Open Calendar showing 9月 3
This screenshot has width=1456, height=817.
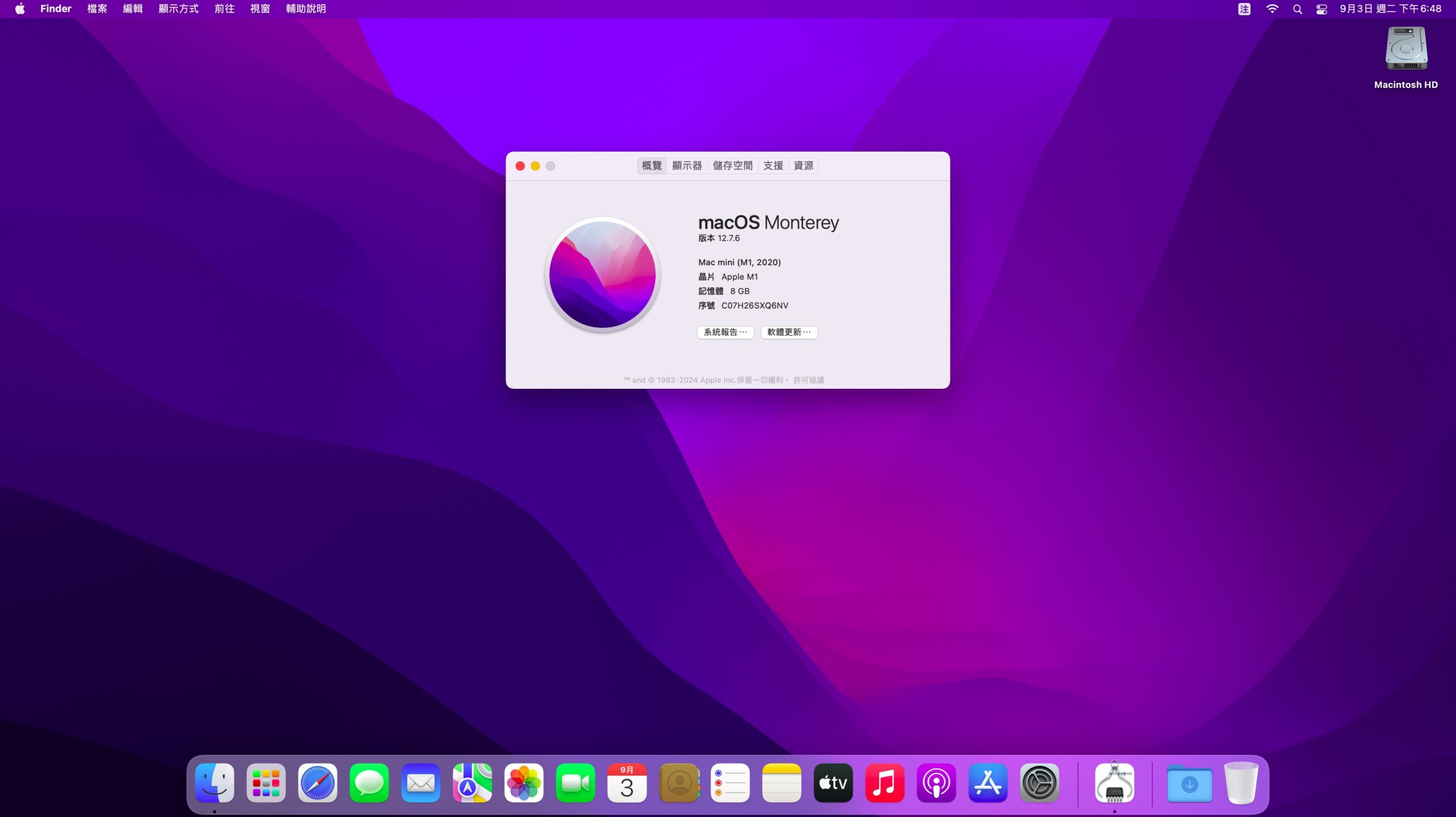627,783
